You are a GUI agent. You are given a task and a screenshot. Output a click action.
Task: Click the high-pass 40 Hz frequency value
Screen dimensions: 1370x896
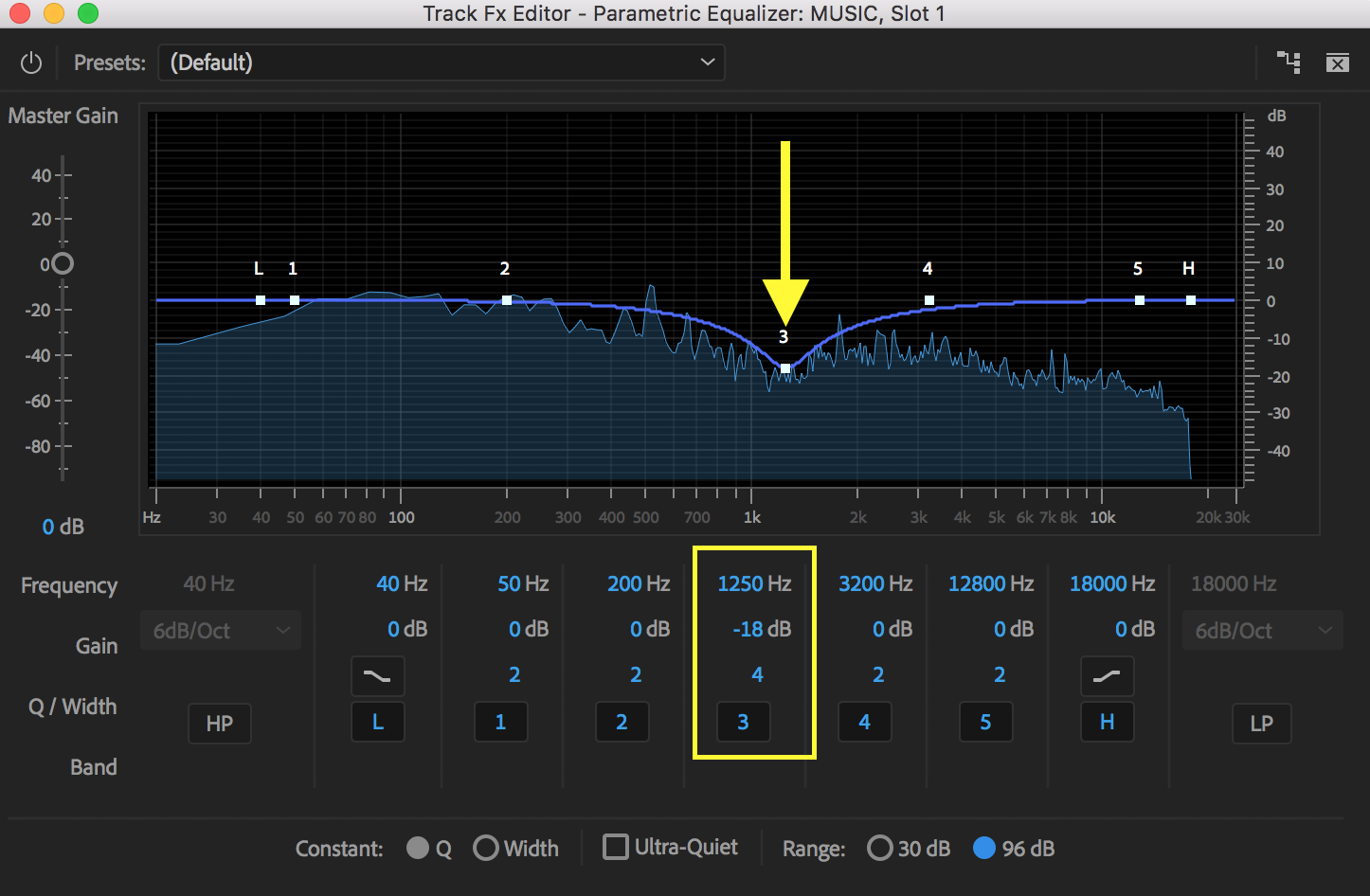click(208, 583)
